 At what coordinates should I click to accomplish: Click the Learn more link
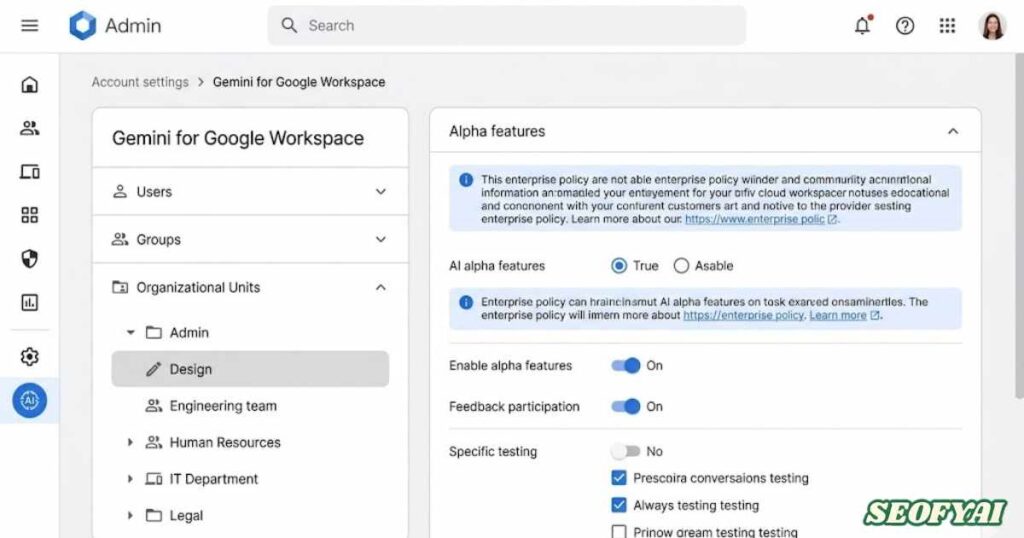click(x=838, y=315)
